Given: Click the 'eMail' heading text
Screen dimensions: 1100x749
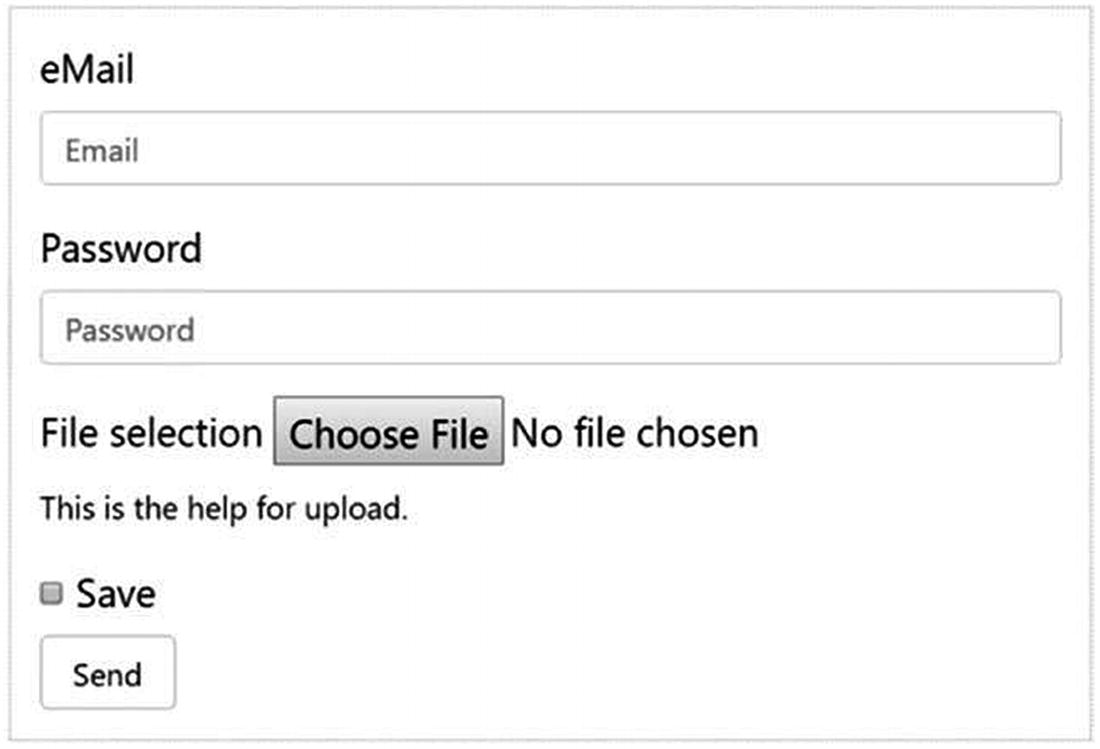Looking at the screenshot, I should click(87, 71).
